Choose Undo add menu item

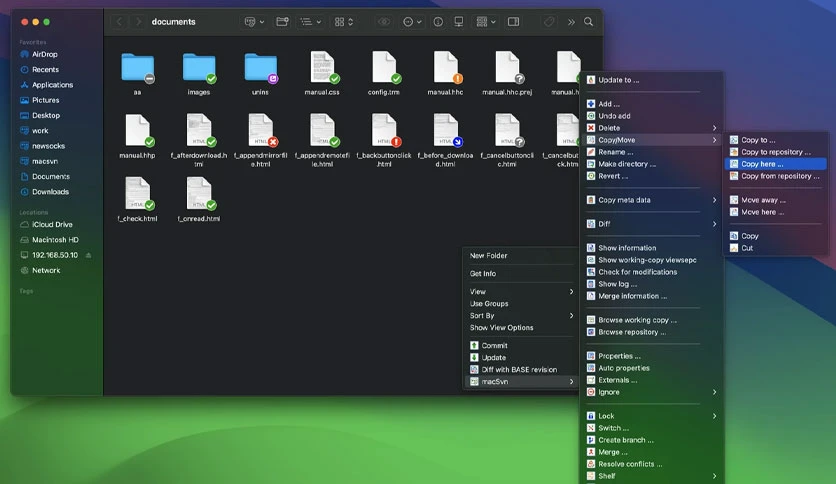(652, 116)
